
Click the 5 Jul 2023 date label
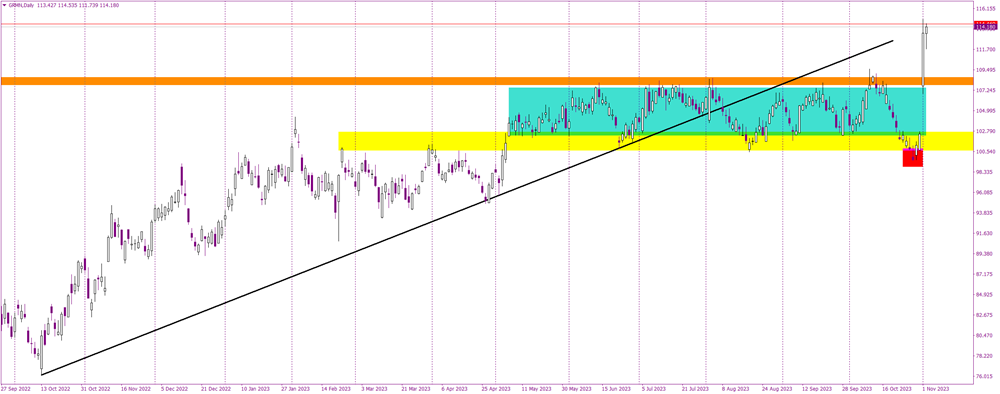click(x=654, y=388)
